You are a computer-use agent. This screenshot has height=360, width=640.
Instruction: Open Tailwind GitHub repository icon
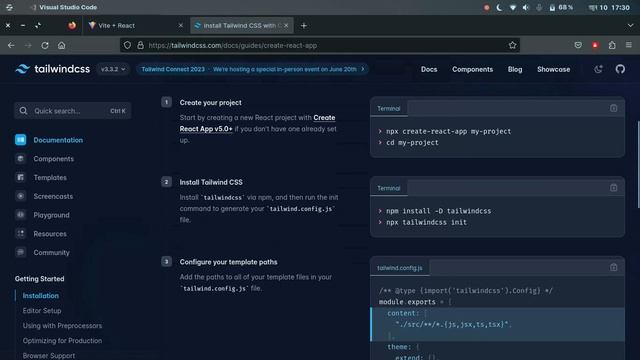click(x=620, y=69)
